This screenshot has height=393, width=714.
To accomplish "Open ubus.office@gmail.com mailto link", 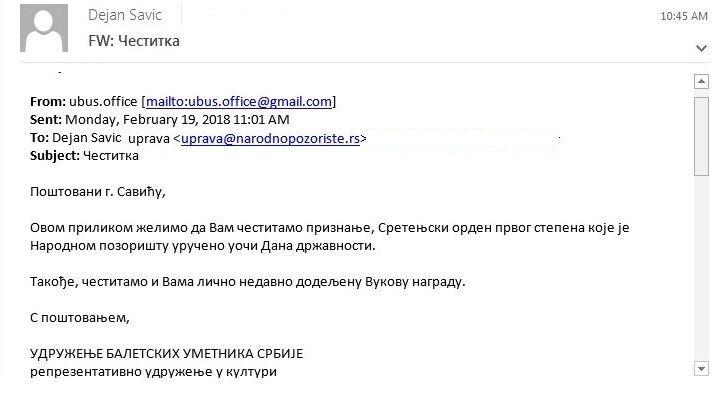I will tap(239, 102).
